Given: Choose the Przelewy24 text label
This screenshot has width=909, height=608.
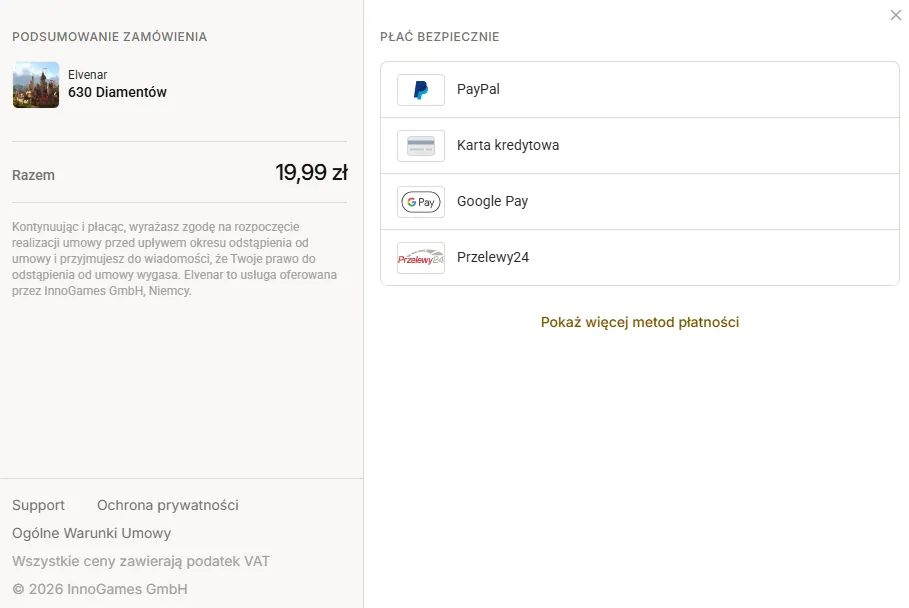Looking at the screenshot, I should pos(493,257).
